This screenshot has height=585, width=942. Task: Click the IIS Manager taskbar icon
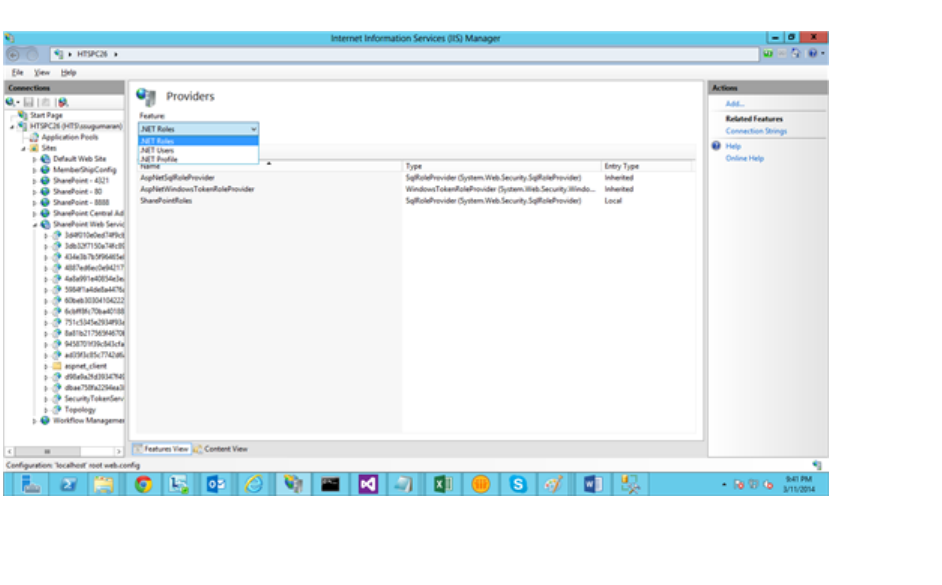click(293, 484)
